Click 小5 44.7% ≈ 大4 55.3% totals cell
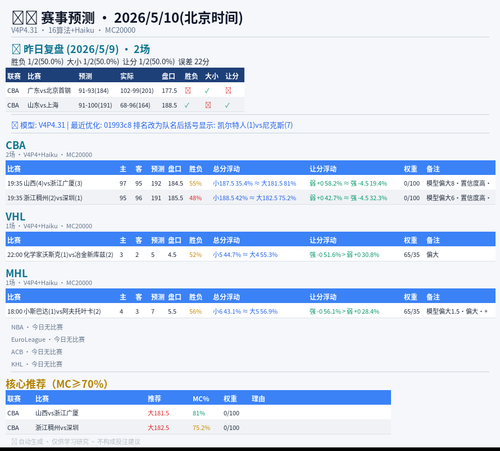 pyautogui.click(x=245, y=255)
